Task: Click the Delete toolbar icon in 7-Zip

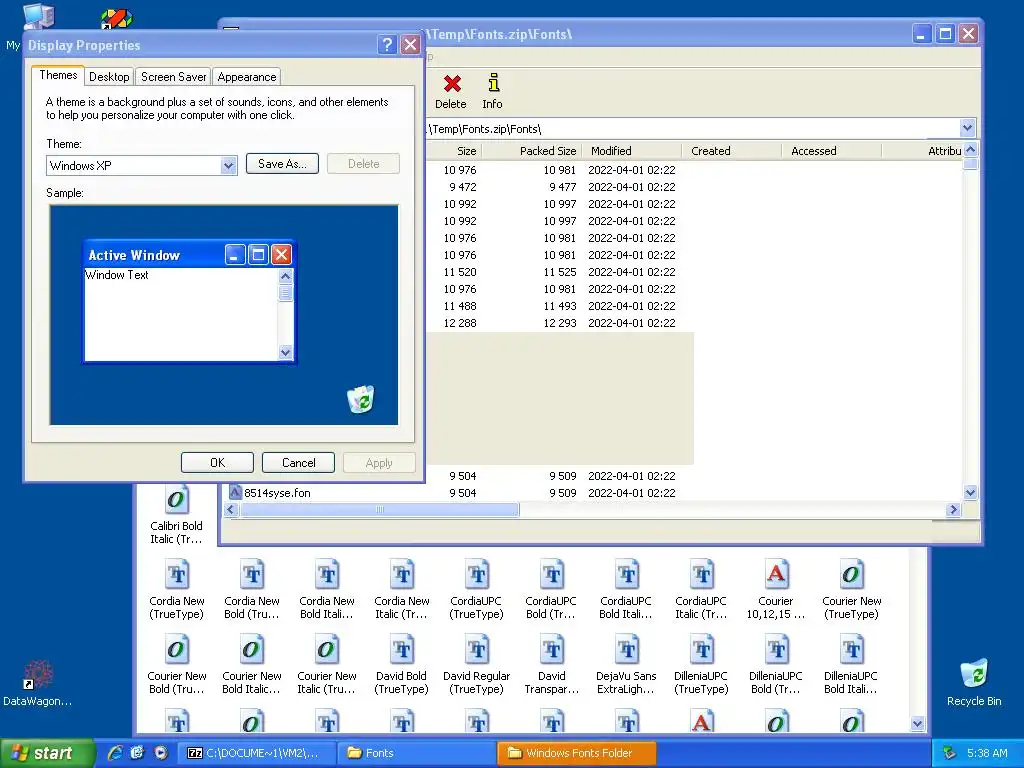Action: coord(451,91)
